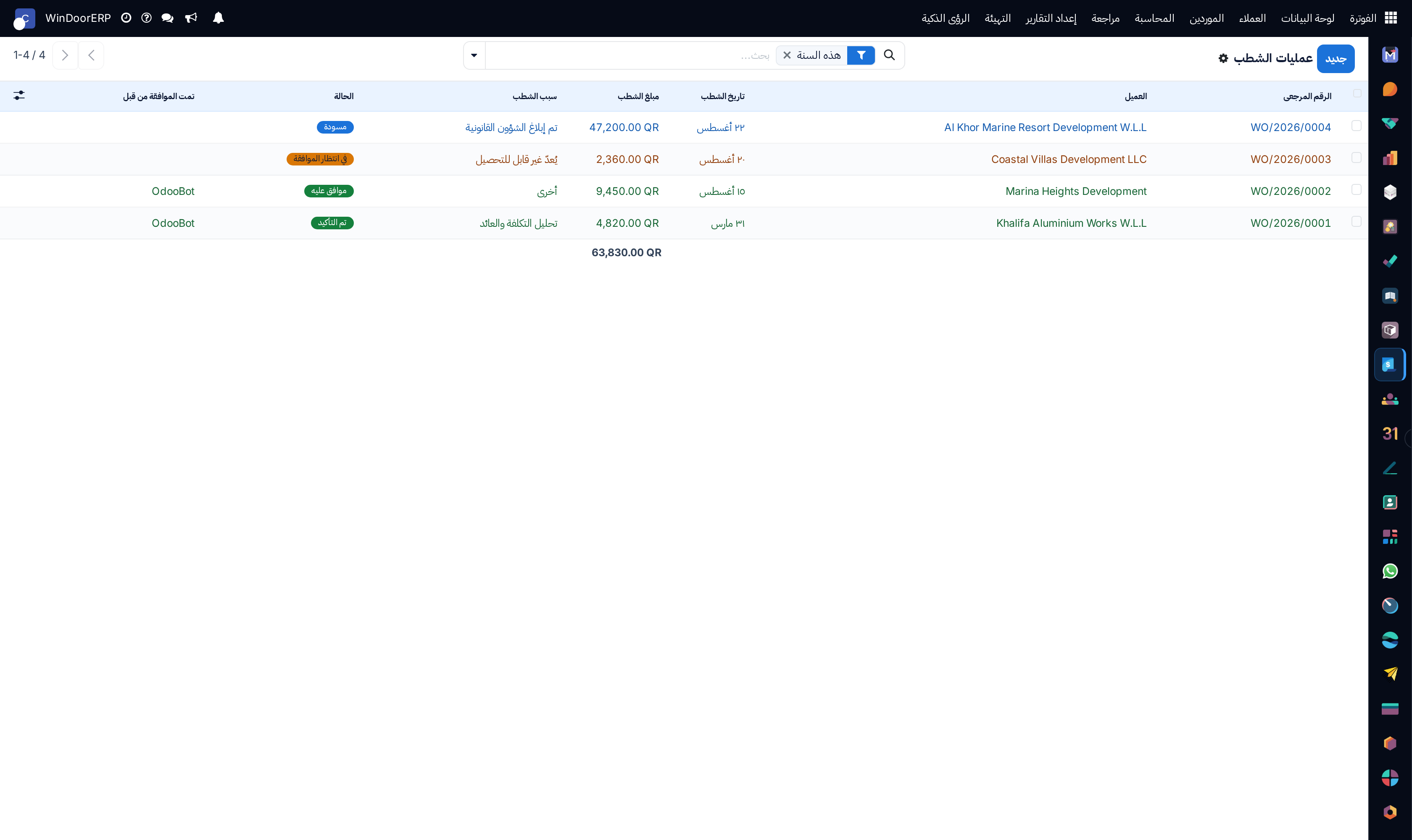Open the speedometer gauge sidebar app

tap(1390, 606)
